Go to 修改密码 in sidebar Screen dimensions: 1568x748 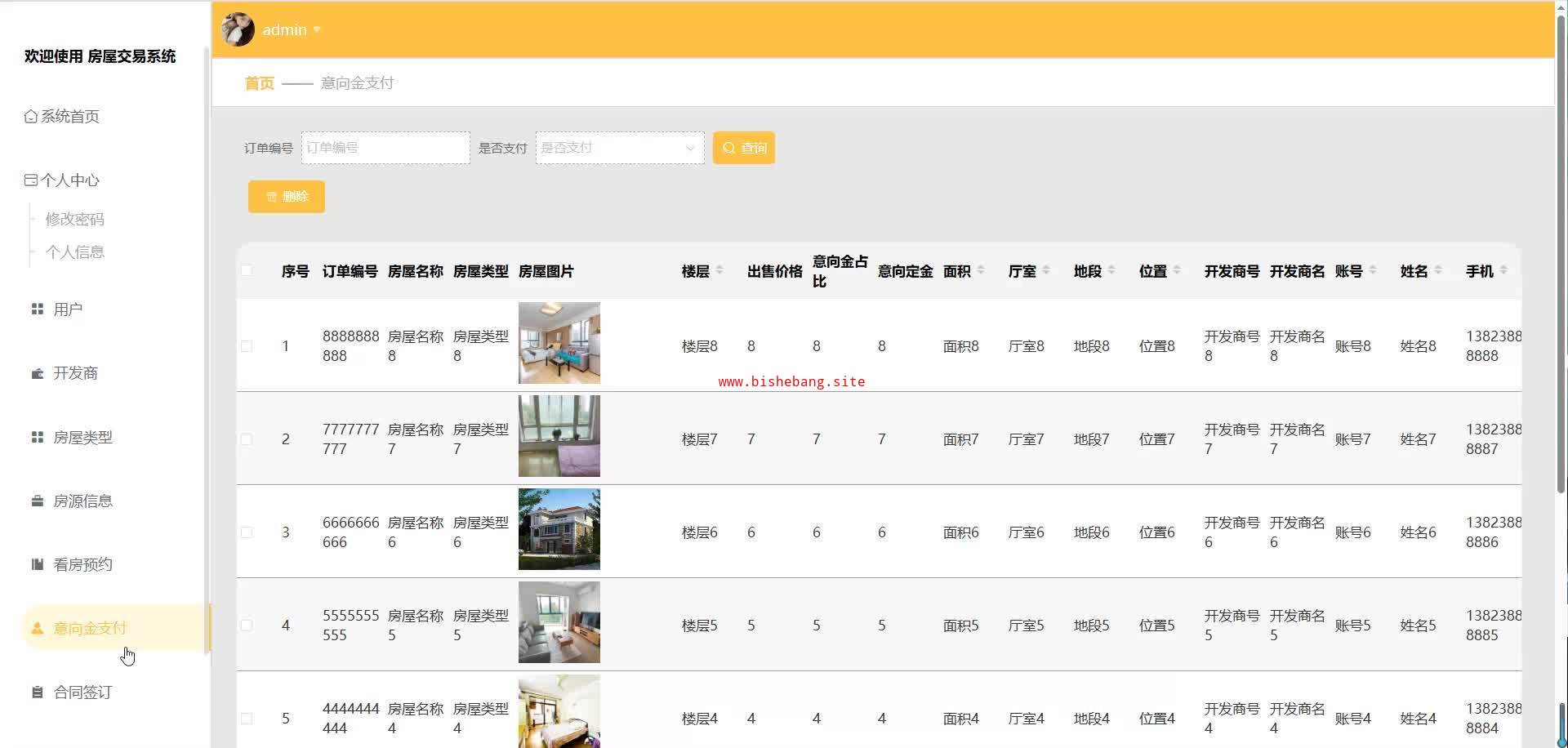tap(75, 220)
